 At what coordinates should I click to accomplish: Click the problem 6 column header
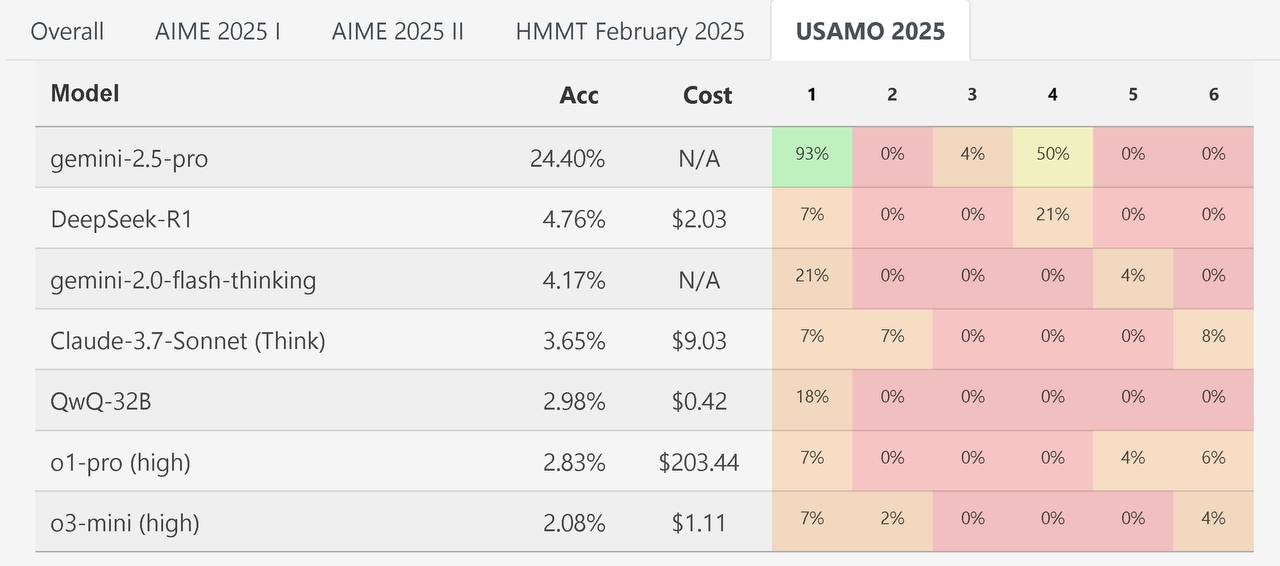point(1213,94)
